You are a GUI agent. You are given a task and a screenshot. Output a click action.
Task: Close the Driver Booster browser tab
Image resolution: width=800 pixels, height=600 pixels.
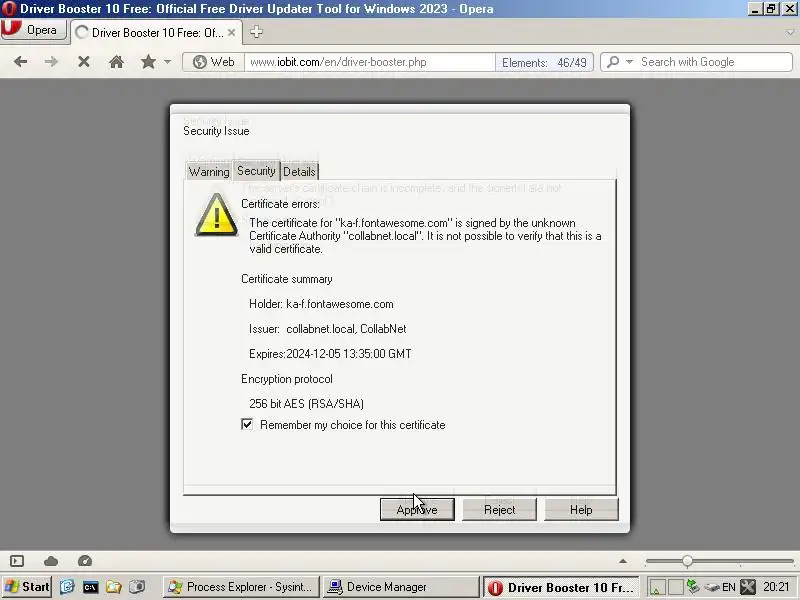tap(232, 33)
